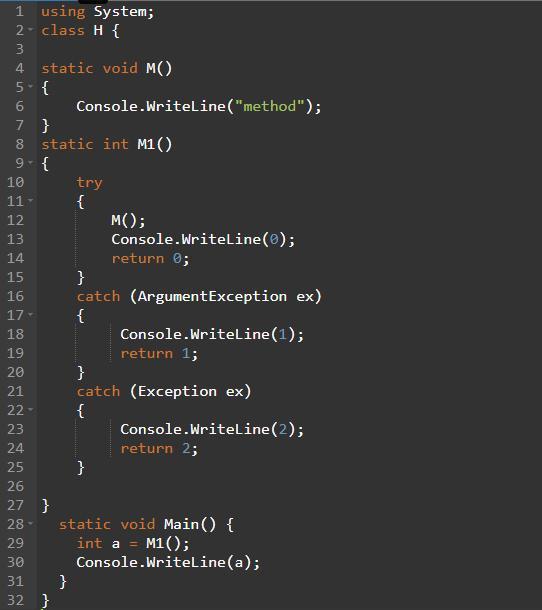Click the 'using' keyword on the first line
This screenshot has width=542, height=610.
pyautogui.click(x=63, y=12)
